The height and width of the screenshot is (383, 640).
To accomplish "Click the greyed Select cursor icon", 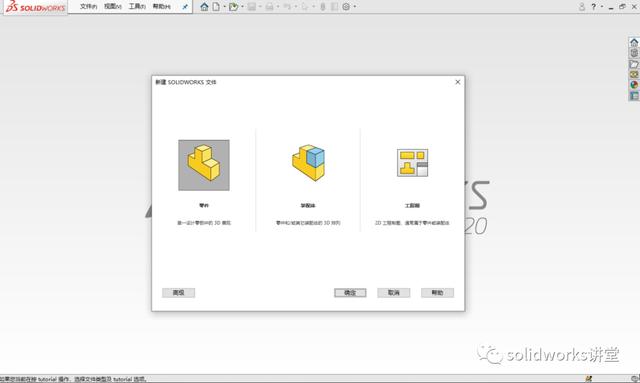I will (305, 7).
